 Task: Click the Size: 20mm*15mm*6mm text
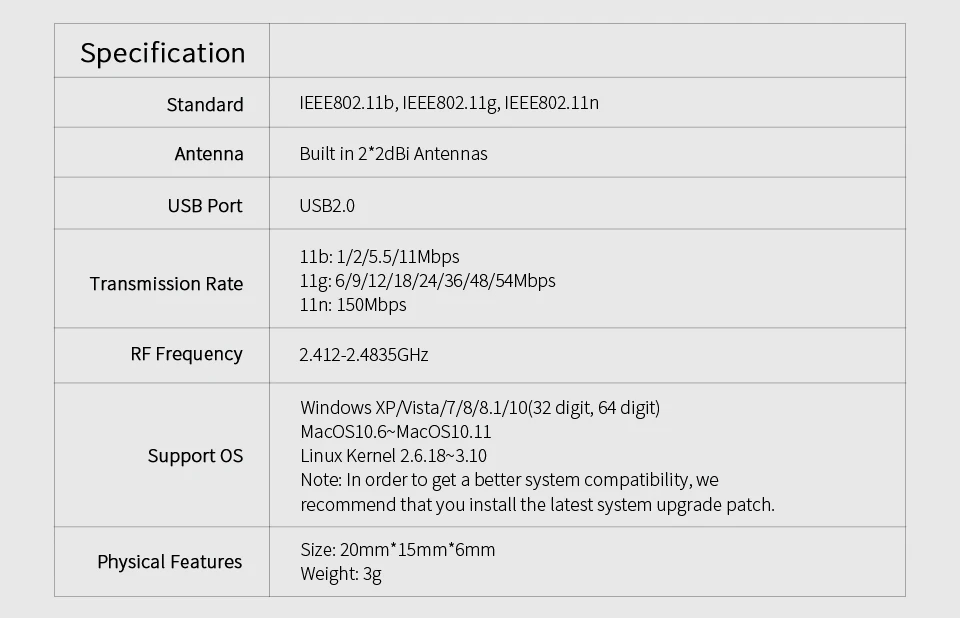click(x=397, y=550)
